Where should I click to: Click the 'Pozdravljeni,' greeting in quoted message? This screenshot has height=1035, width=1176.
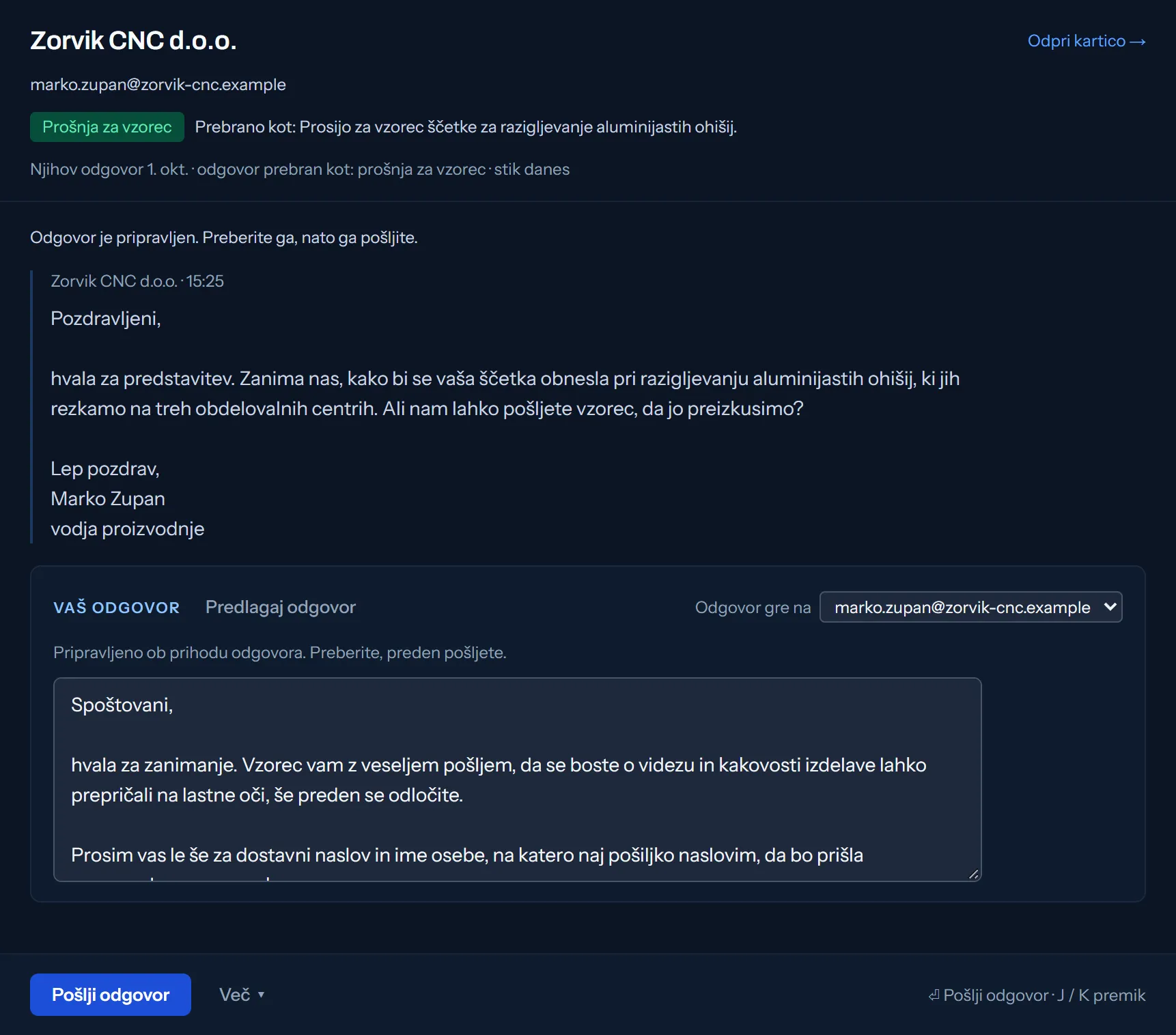tap(106, 319)
